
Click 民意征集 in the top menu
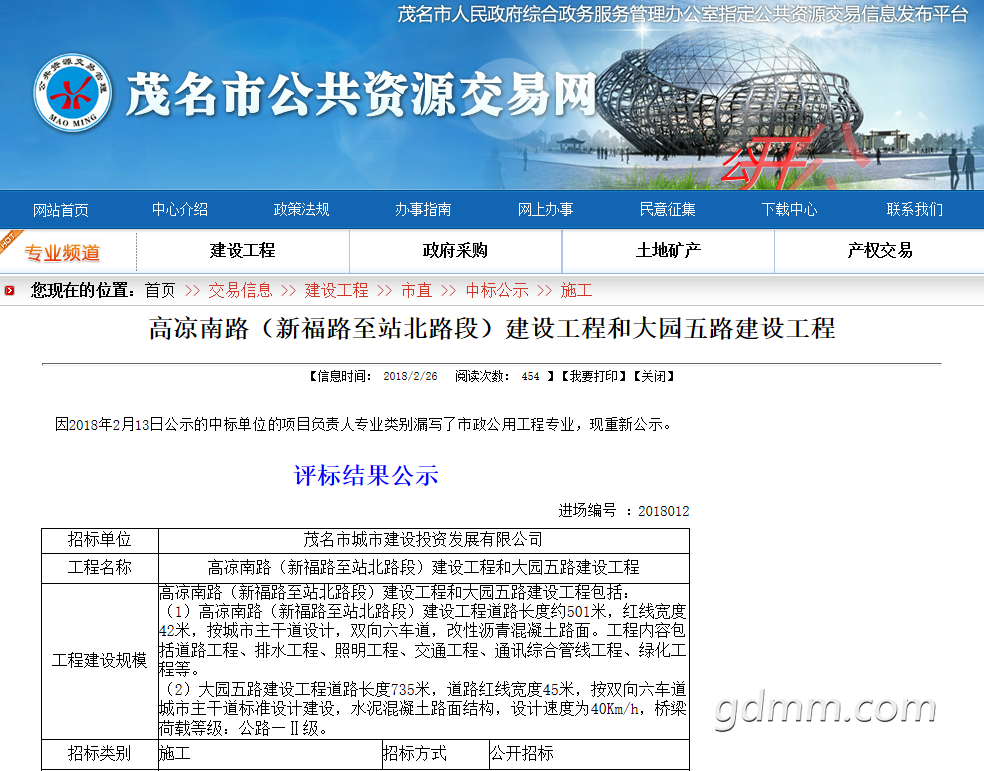tap(667, 210)
